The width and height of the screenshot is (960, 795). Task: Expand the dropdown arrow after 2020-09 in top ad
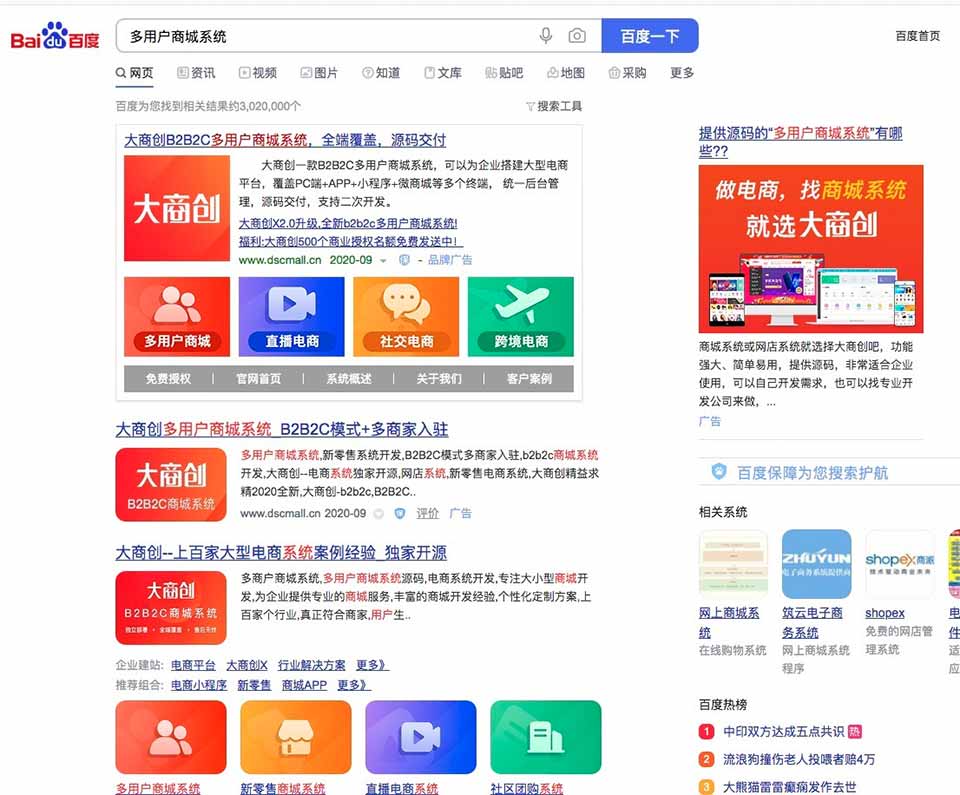(383, 261)
